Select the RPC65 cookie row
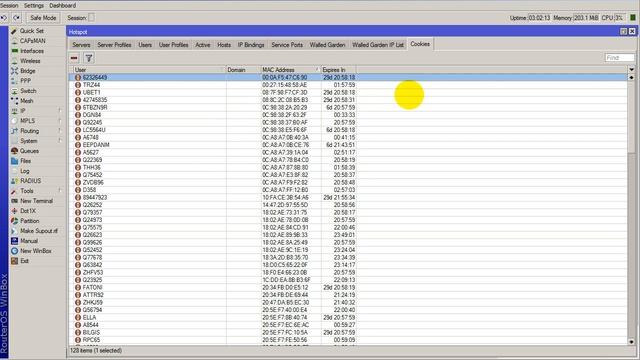Image resolution: width=640 pixels, height=360 pixels. click(349, 340)
